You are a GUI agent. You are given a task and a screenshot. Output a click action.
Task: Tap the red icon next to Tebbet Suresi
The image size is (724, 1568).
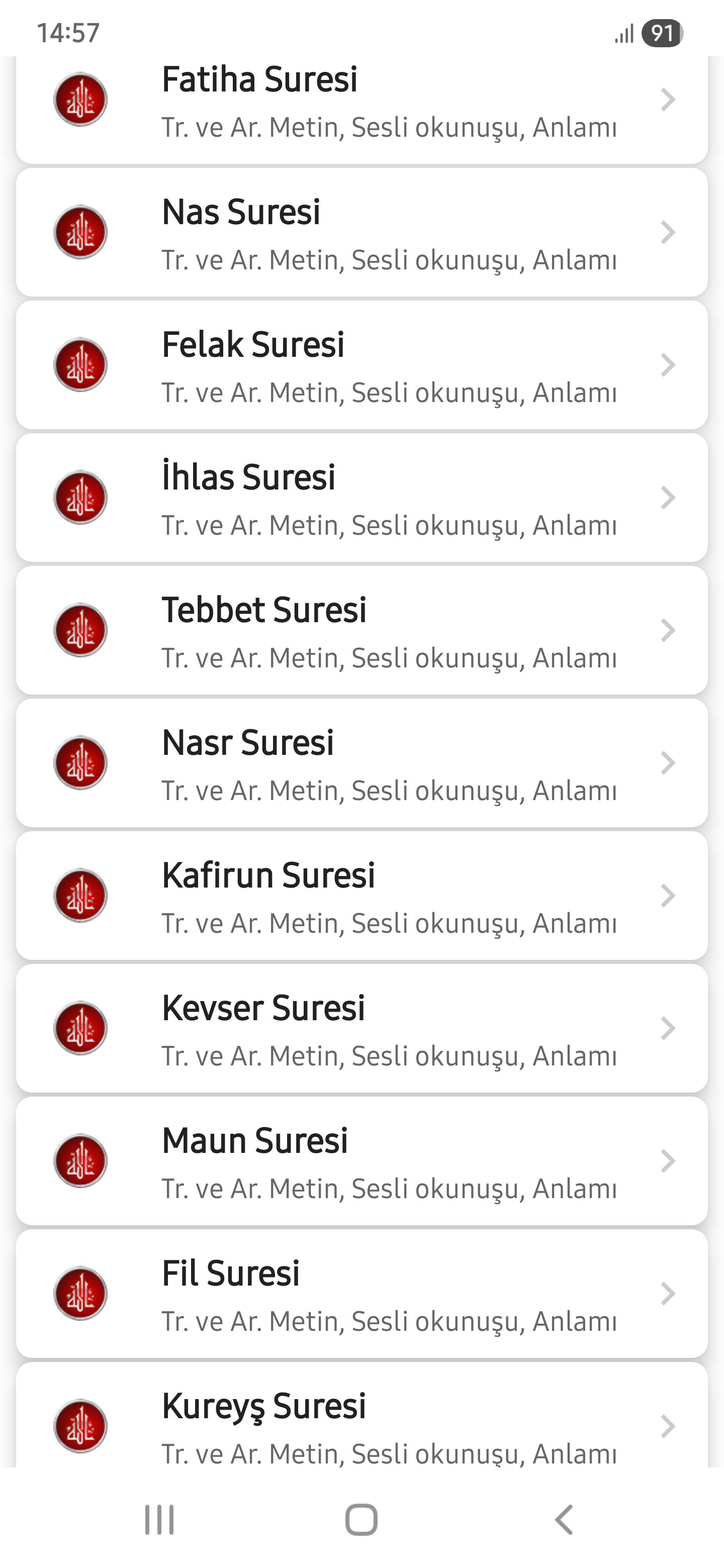pos(80,630)
